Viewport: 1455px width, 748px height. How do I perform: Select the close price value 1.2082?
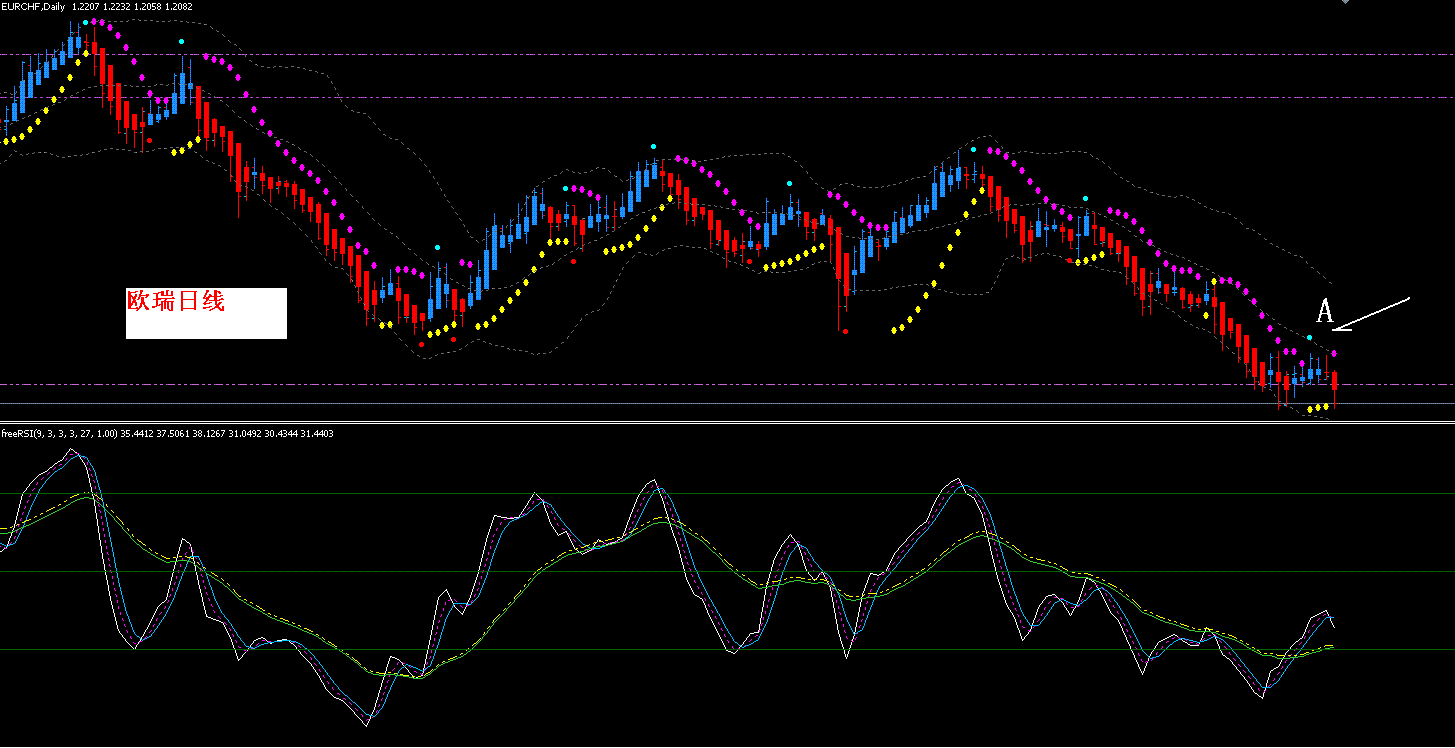178,6
